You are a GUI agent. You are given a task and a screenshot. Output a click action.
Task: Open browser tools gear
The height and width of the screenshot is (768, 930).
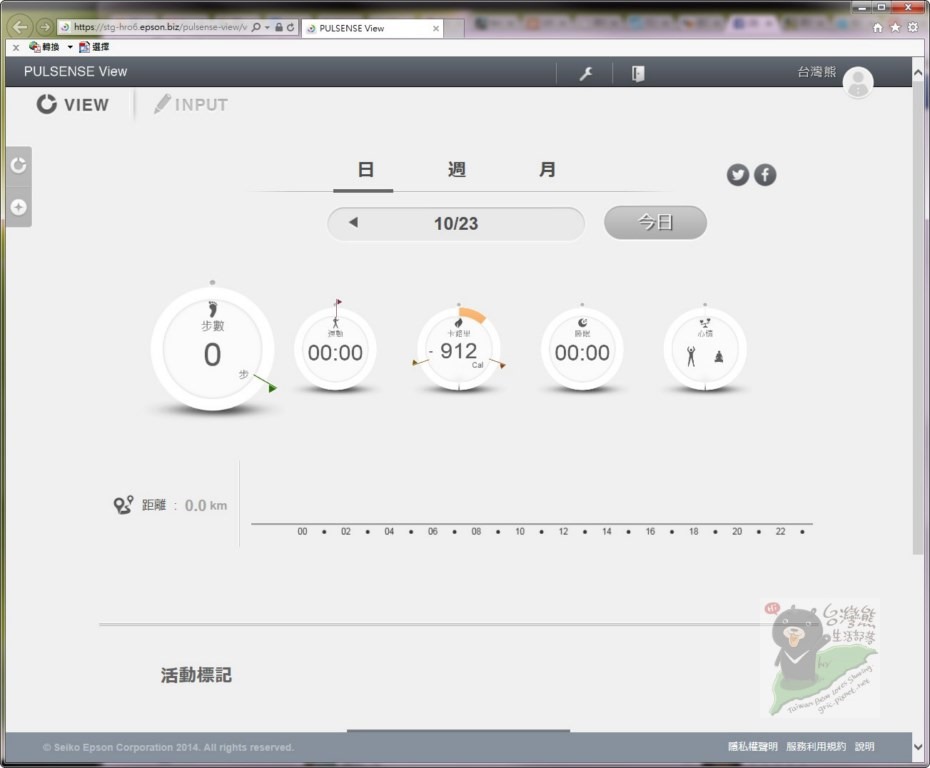point(913,27)
